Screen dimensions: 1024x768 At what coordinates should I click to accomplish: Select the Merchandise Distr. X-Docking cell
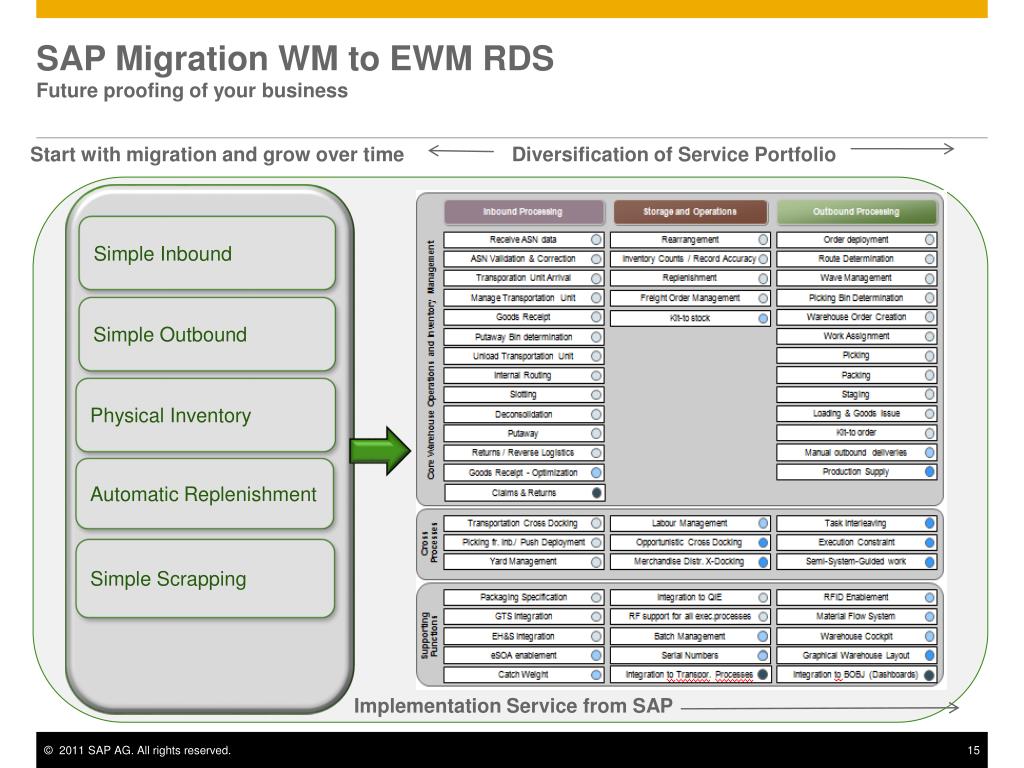690,562
